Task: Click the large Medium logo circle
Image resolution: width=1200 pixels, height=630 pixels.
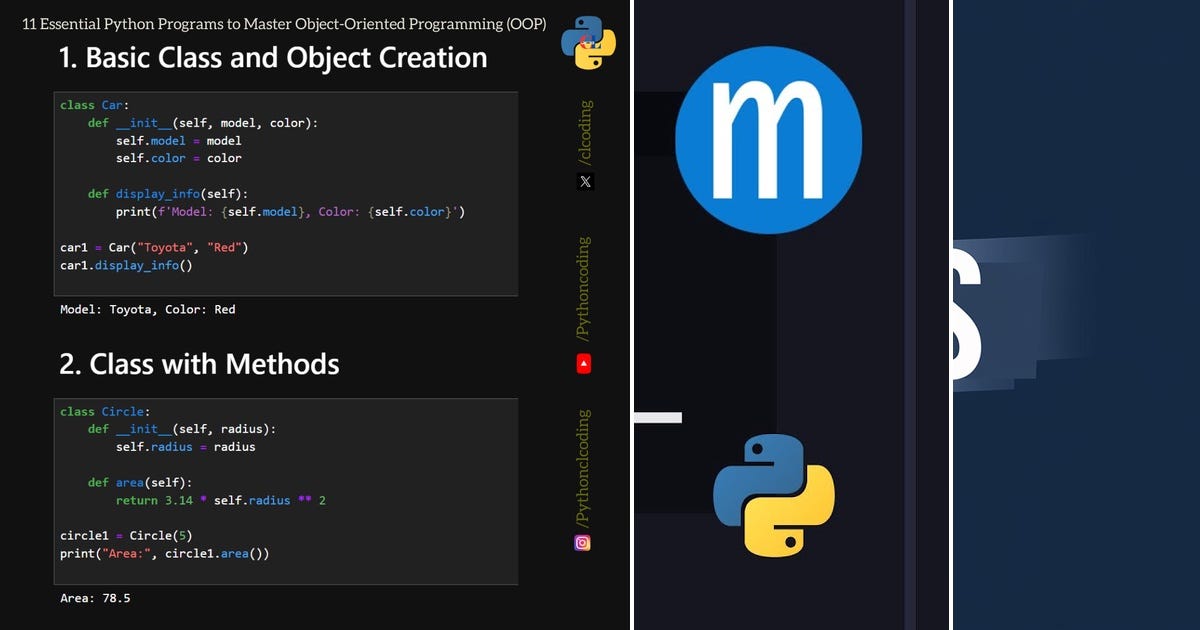Action: tap(768, 140)
